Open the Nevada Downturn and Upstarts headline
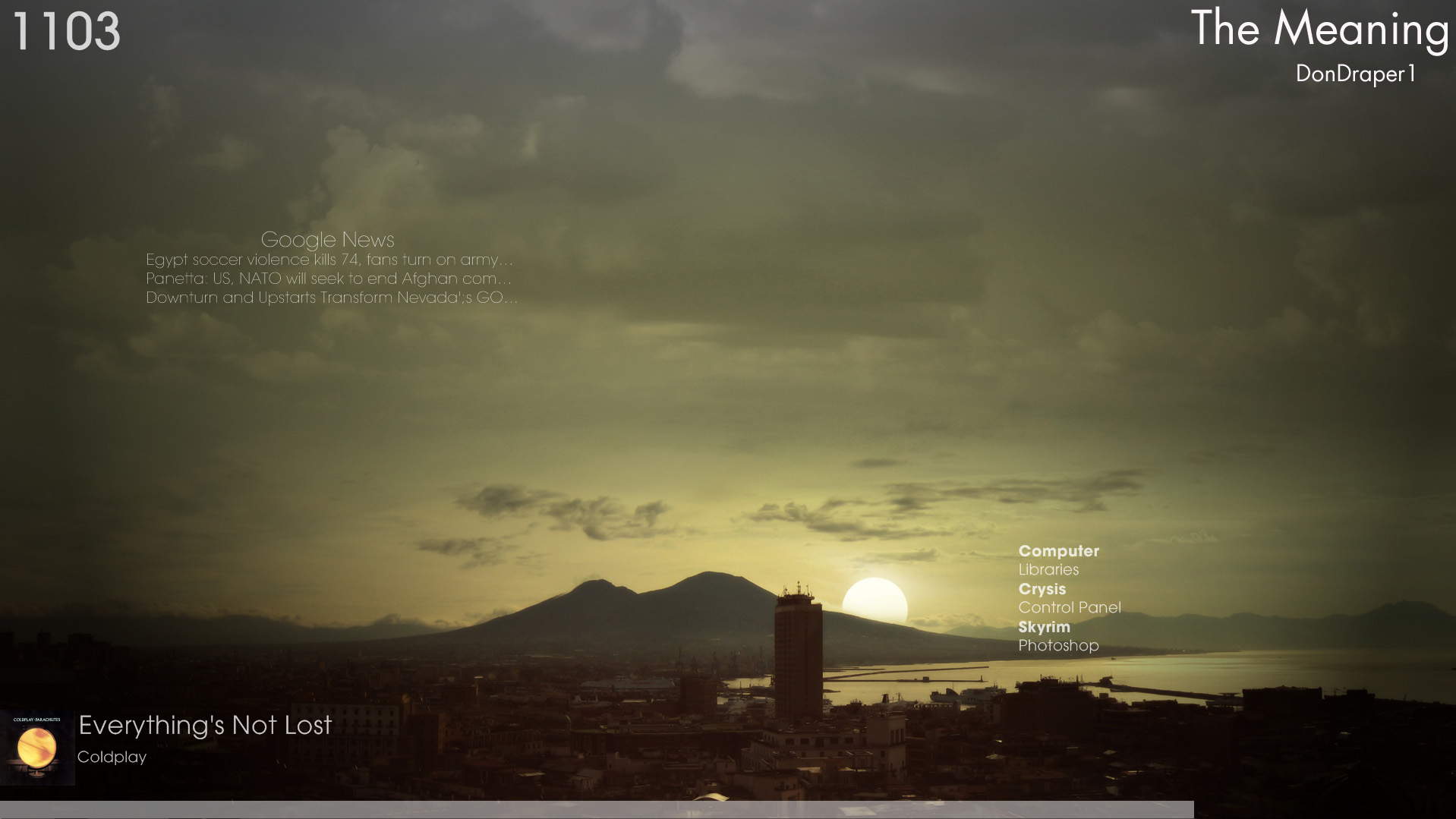 (x=331, y=298)
